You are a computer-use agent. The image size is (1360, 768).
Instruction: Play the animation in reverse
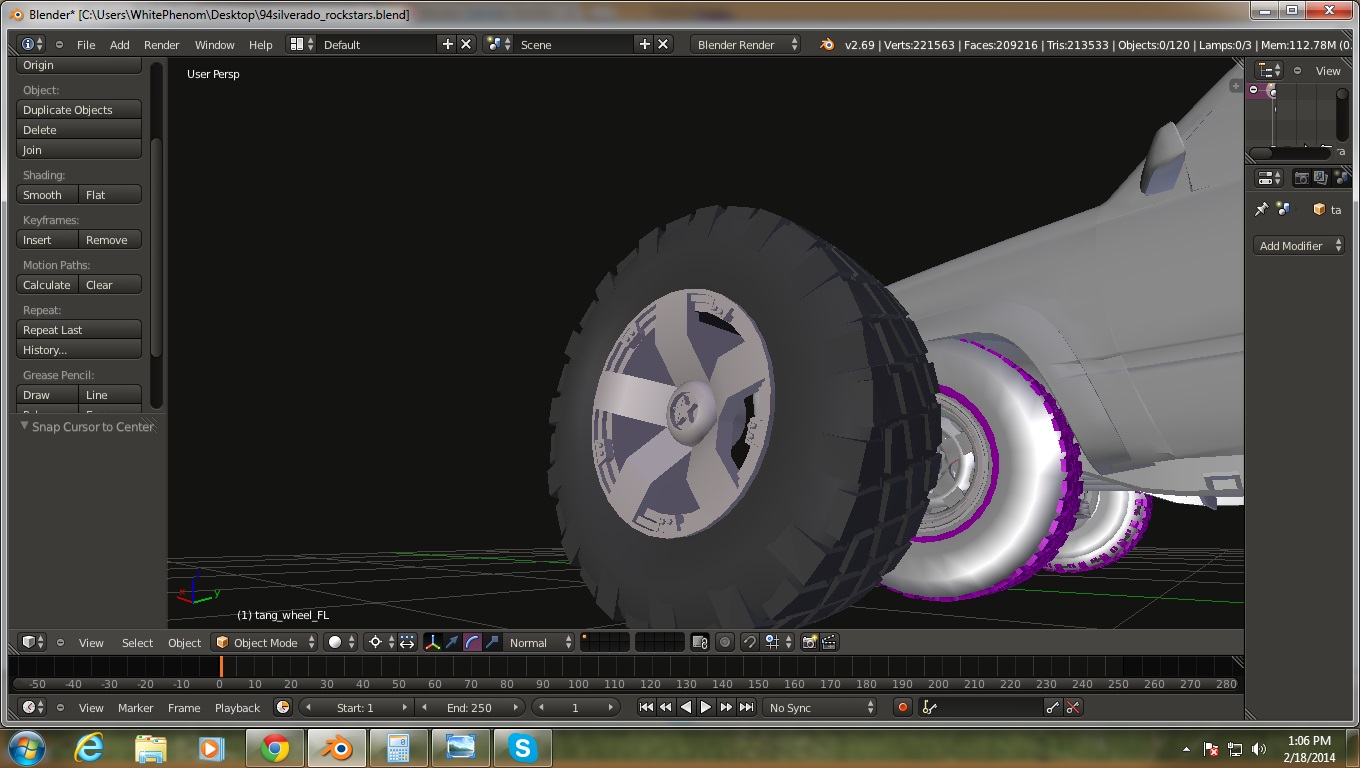tap(686, 707)
